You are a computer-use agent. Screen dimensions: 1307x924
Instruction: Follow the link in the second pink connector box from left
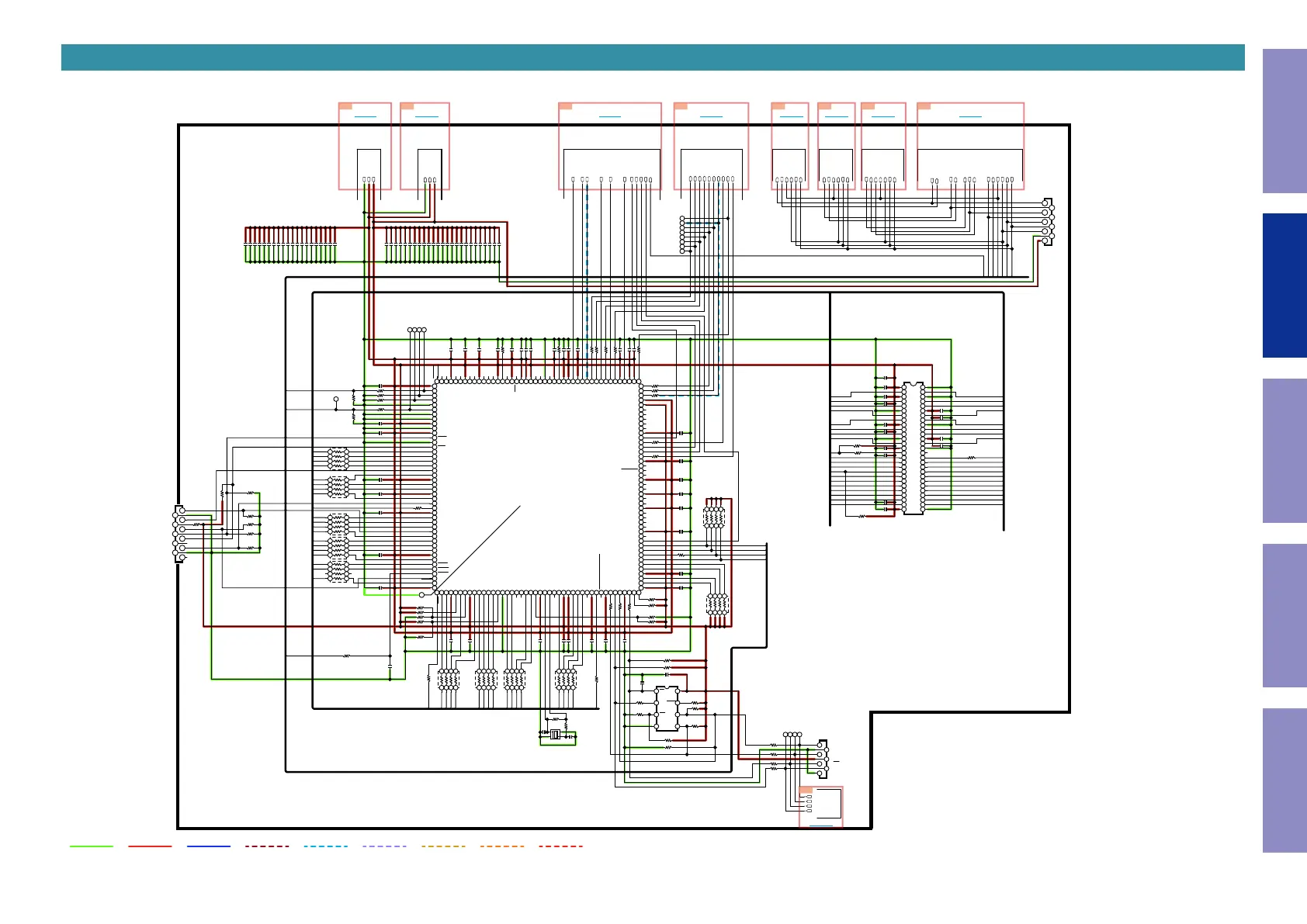(427, 117)
